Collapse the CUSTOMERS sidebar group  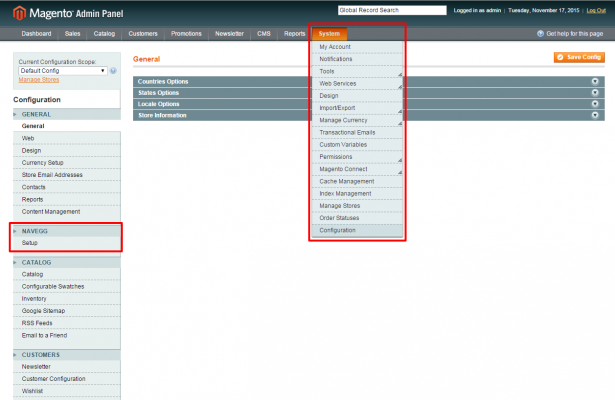(x=67, y=355)
